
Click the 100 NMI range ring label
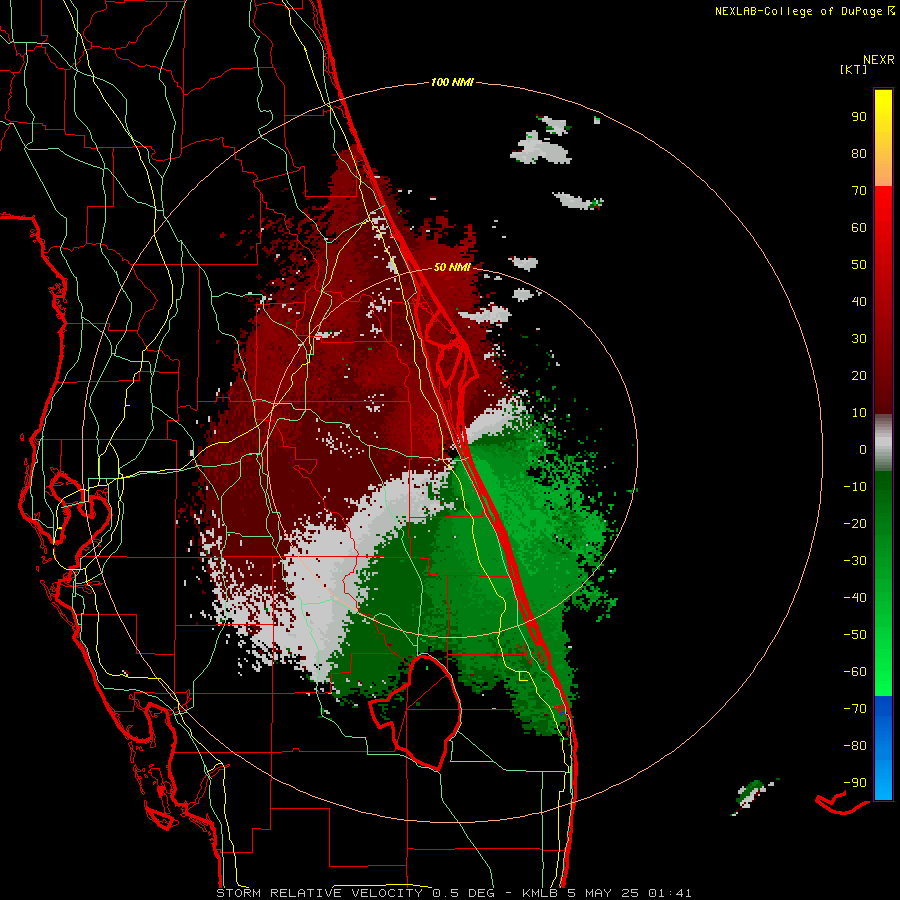tap(452, 83)
